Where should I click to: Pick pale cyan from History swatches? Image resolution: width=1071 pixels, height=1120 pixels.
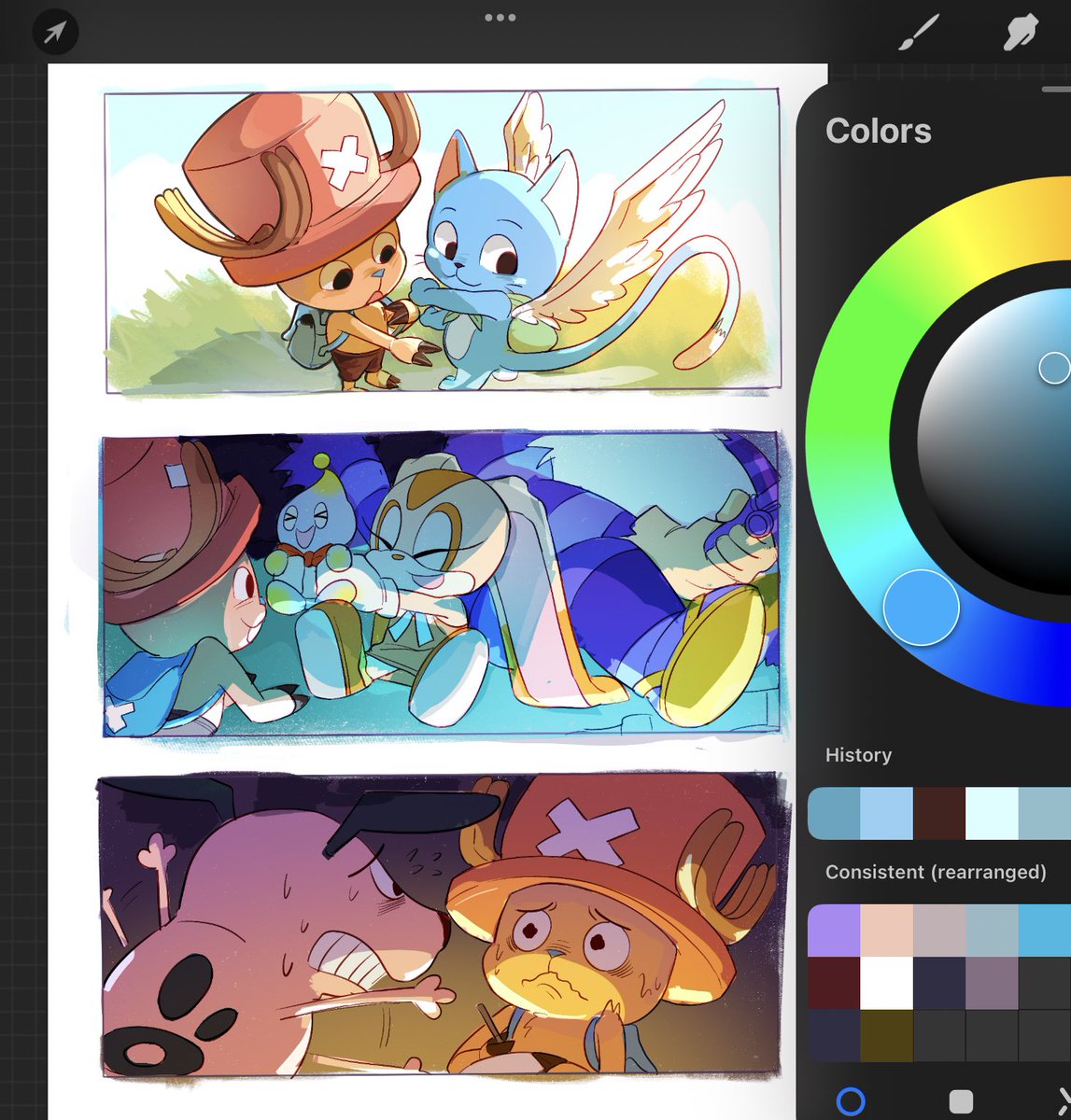pos(992,813)
